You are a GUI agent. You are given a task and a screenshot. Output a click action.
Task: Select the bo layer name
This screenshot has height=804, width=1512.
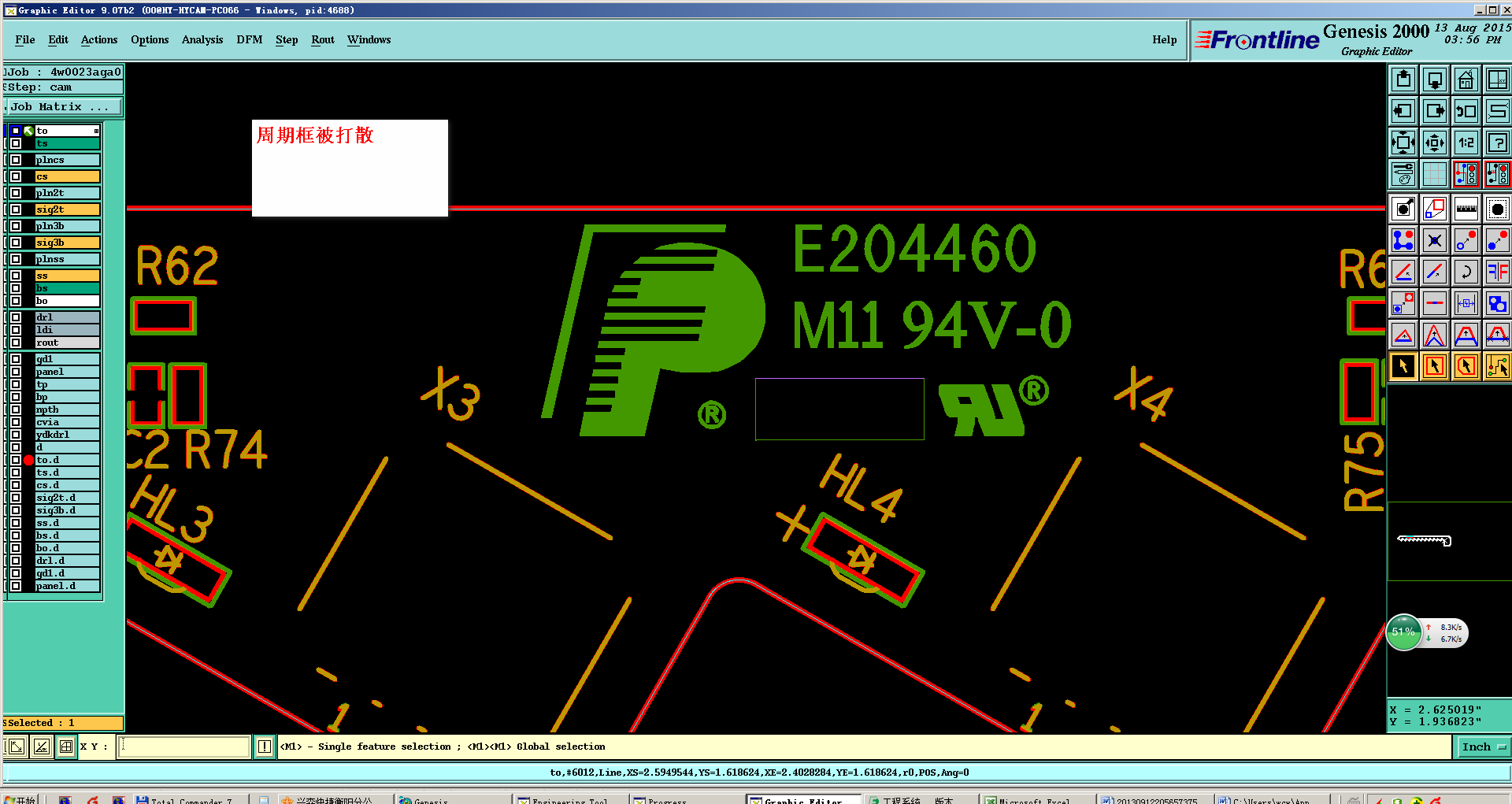click(x=68, y=301)
